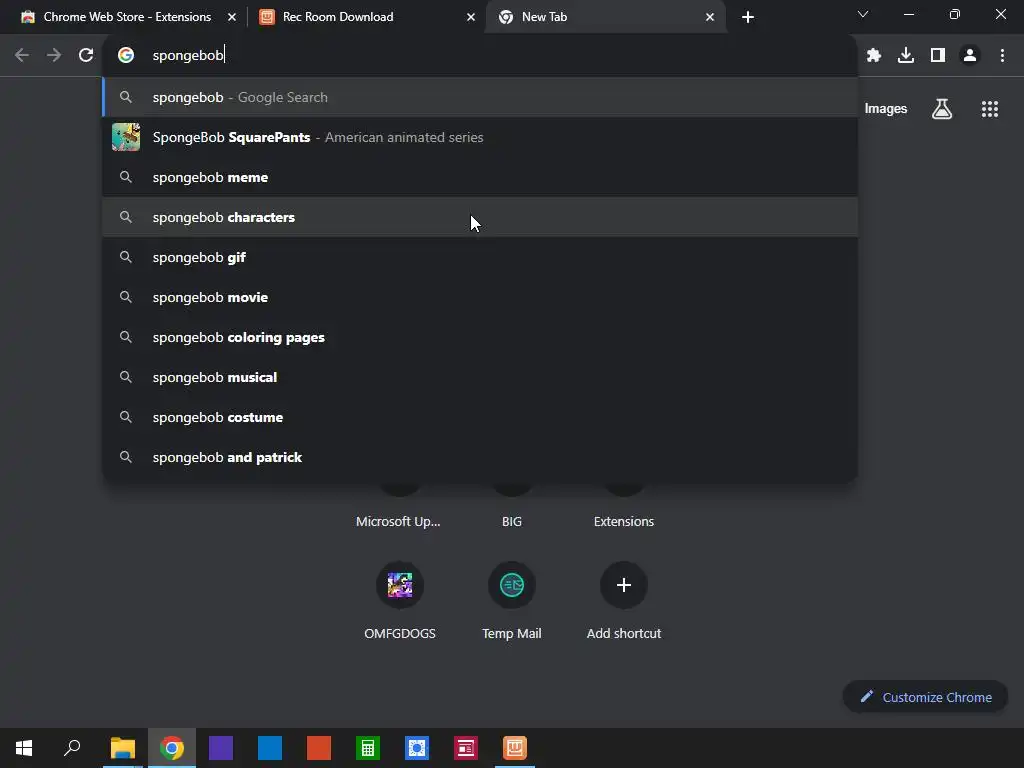Screen dimensions: 1024x768
Task: Open the Extensions puzzle icon
Action: (874, 56)
